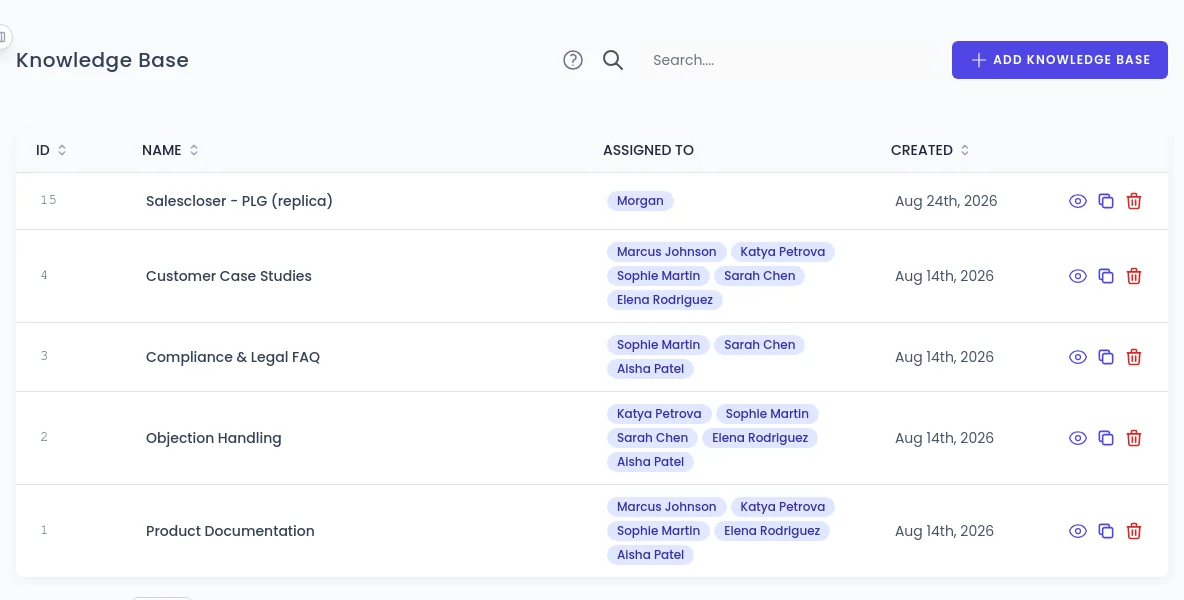This screenshot has height=600, width=1184.
Task: Toggle the sidebar collapse handle
Action: pyautogui.click(x=3, y=36)
